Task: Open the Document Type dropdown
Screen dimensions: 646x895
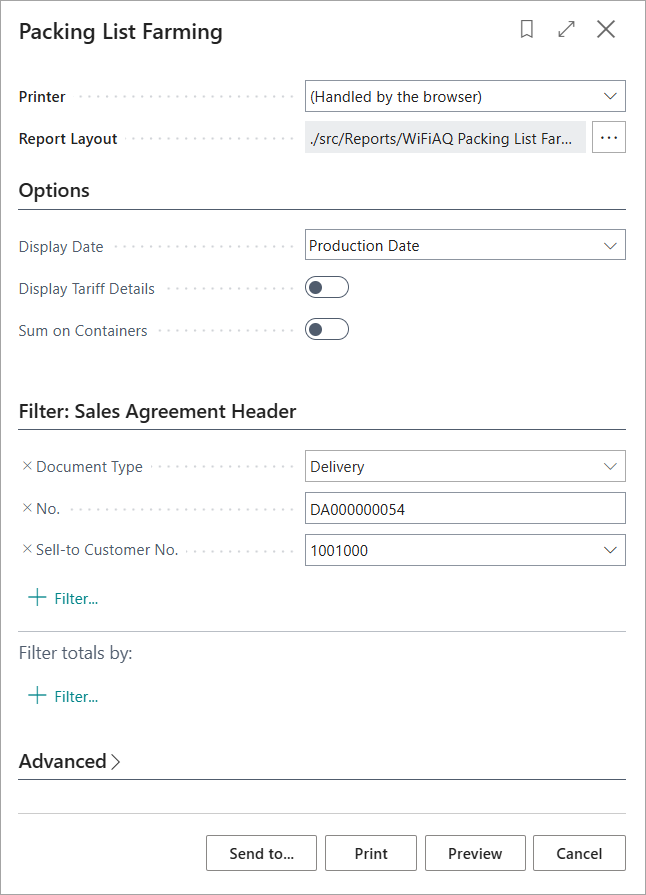Action: 465,466
